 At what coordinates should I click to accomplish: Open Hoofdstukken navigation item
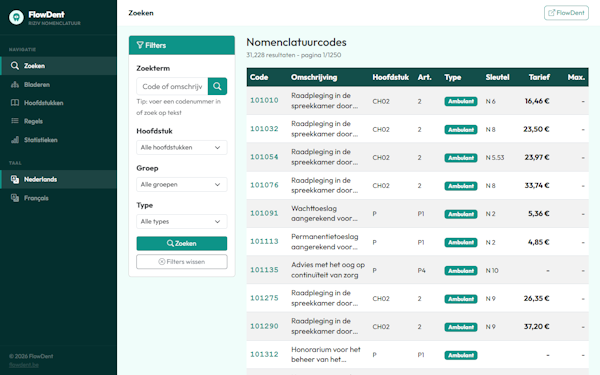coord(58,103)
